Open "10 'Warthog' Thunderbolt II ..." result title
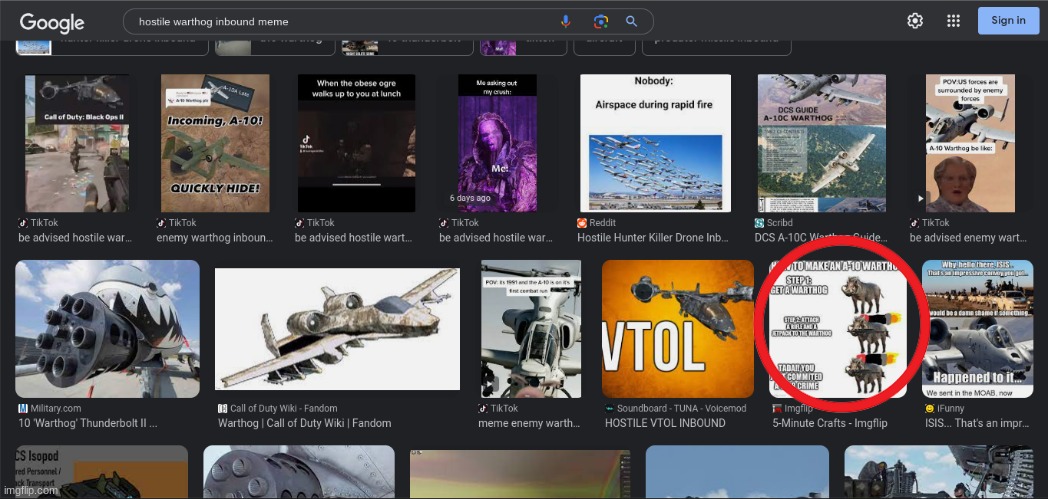This screenshot has height=499, width=1048. tap(88, 423)
